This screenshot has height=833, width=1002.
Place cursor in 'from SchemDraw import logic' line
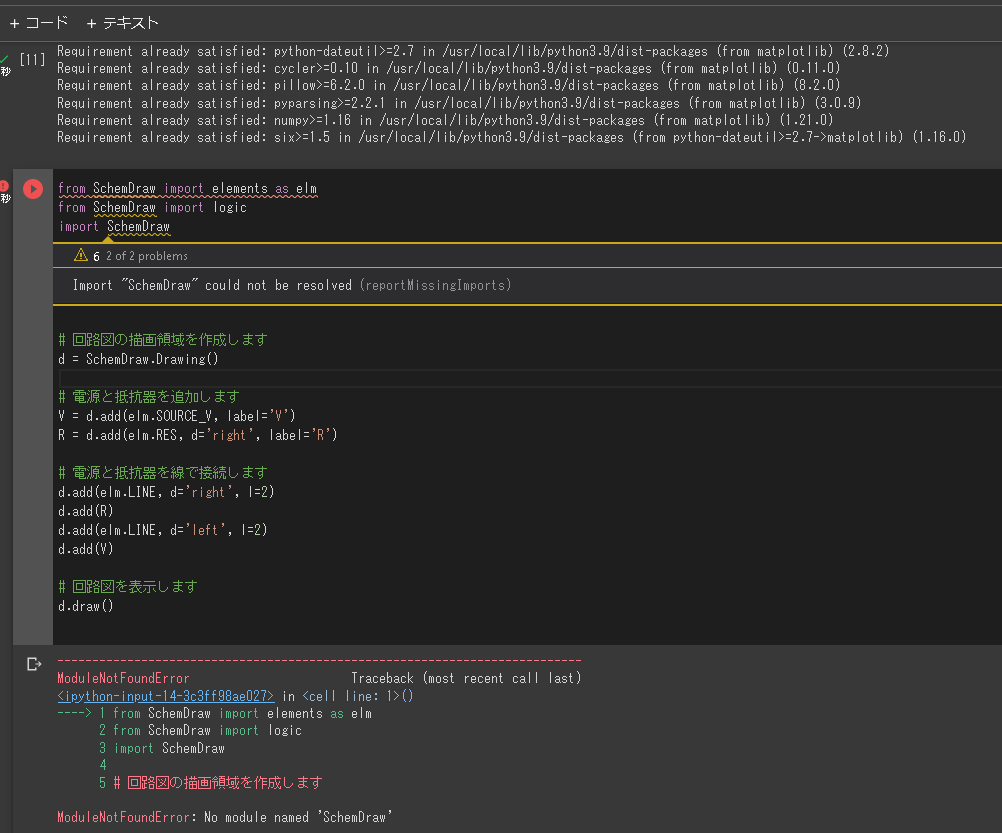click(152, 208)
